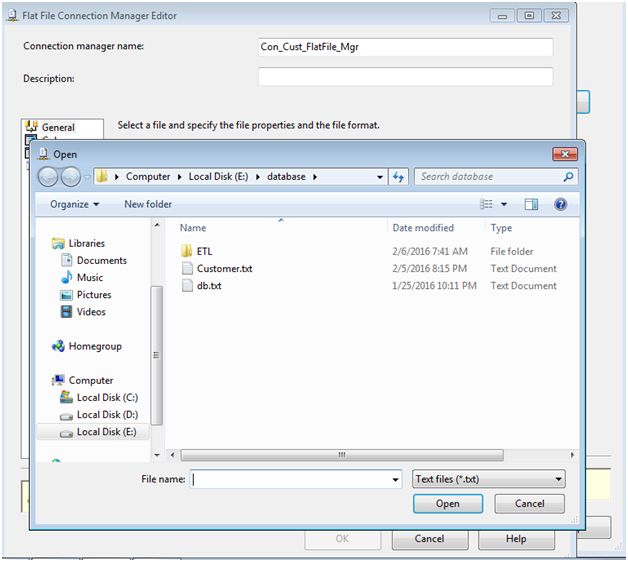628x562 pixels.
Task: Click the file list scroll right arrow
Action: [572, 455]
